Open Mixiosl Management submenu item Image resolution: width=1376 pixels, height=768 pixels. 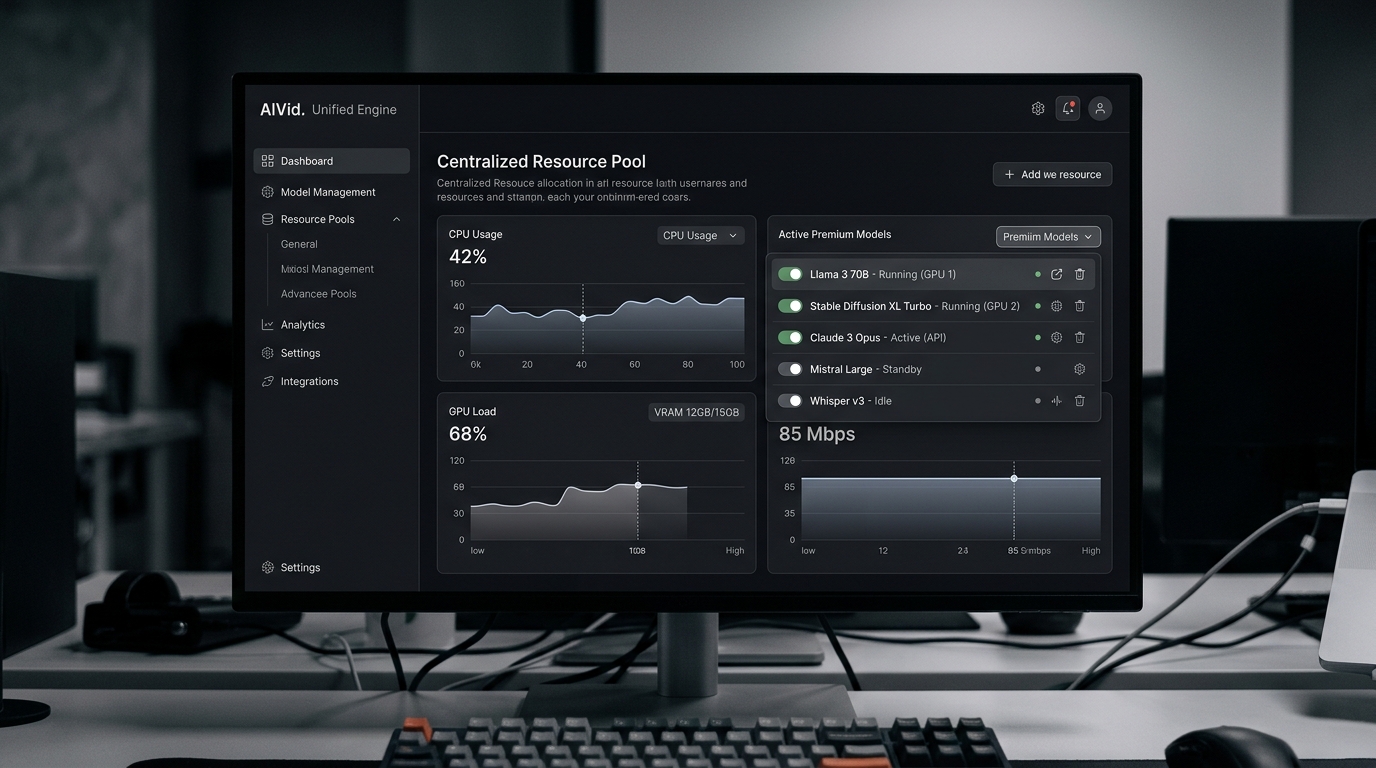[327, 269]
